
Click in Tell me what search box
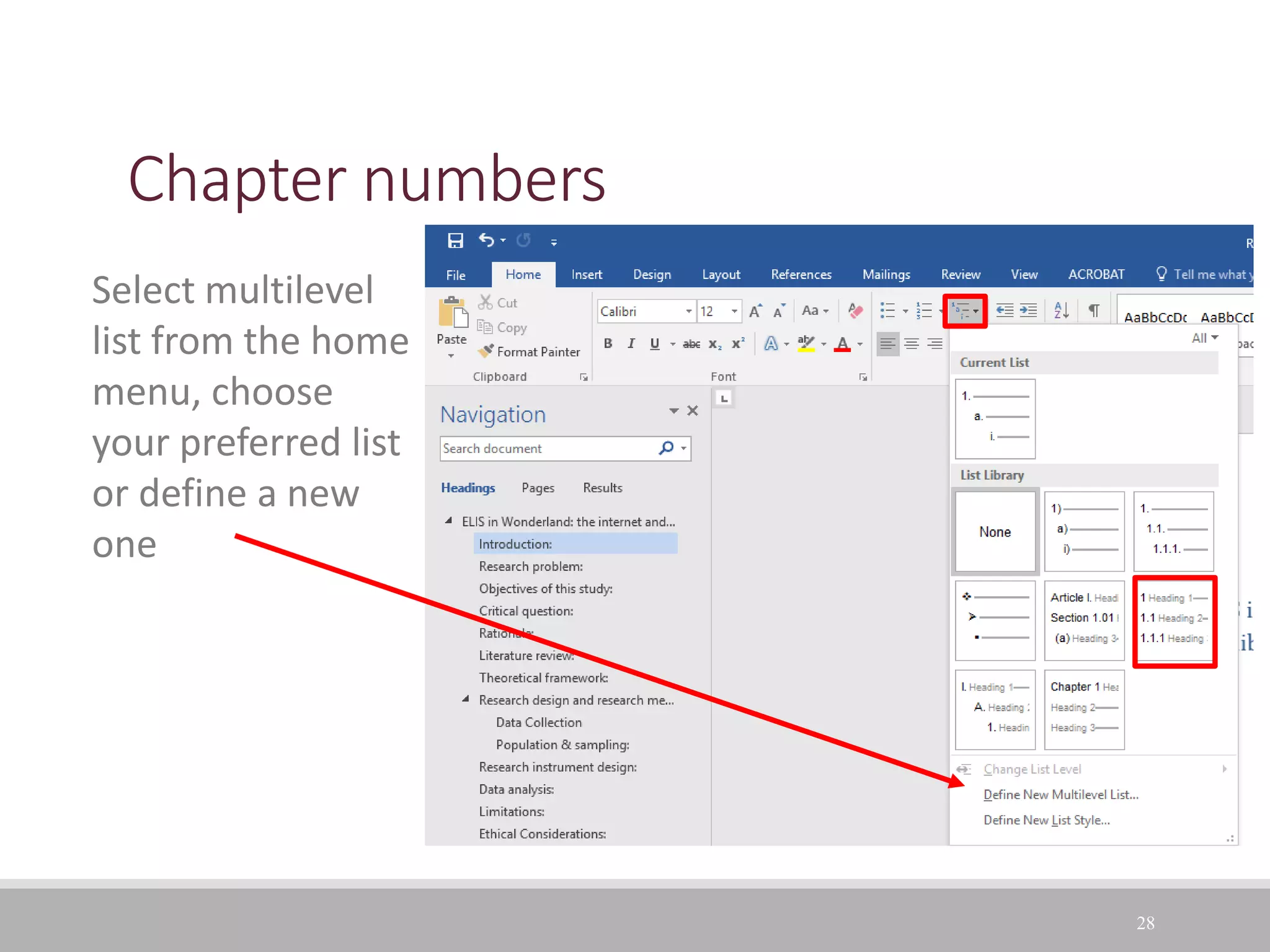pos(1204,275)
